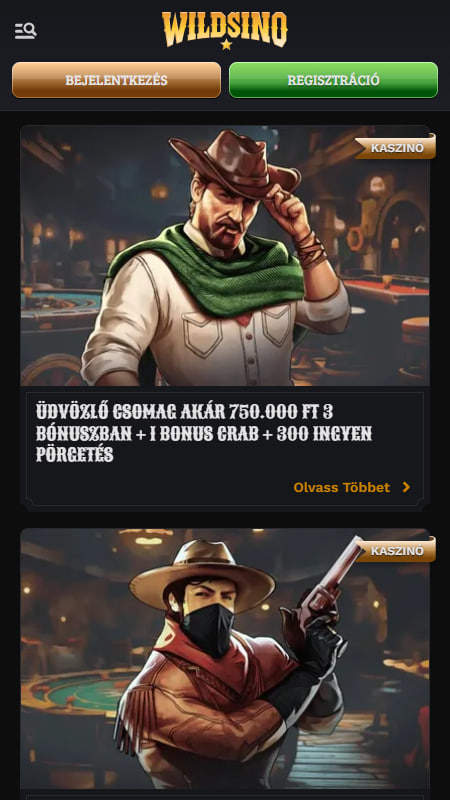Click the chevron arrow beside Olvass Többet

click(406, 487)
